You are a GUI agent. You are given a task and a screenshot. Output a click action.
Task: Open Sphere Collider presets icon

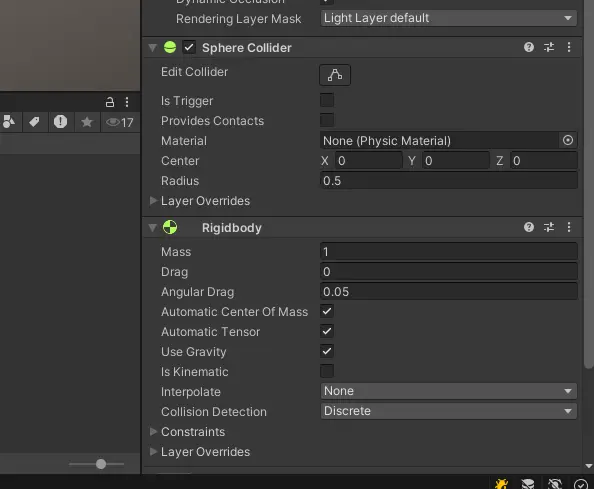[x=549, y=47]
